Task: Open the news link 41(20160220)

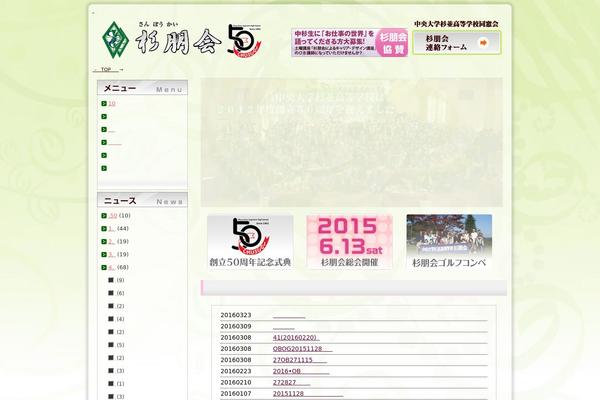Action: tap(296, 338)
